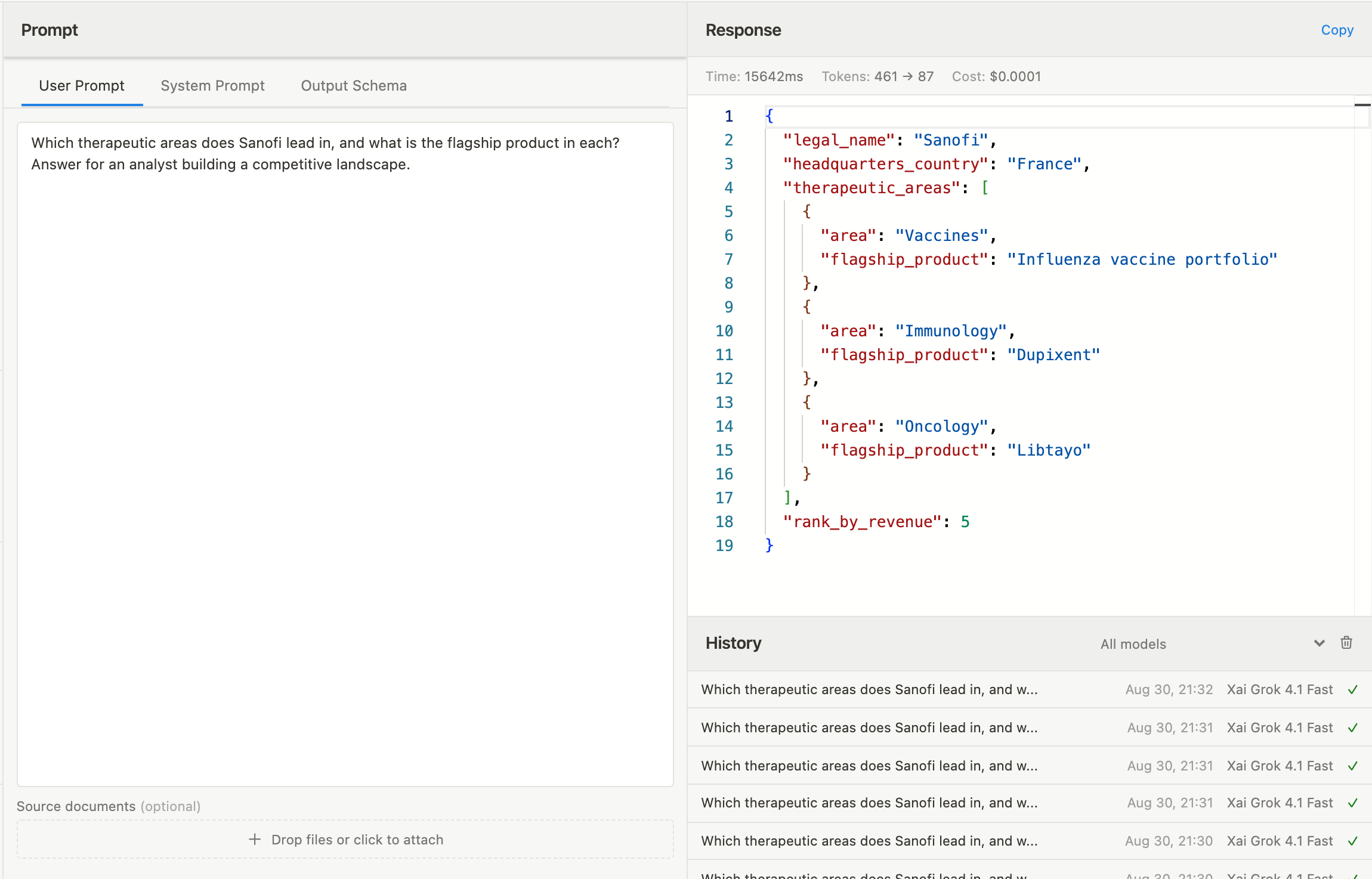Click the Time: 15642ms stat
Image resolution: width=1372 pixels, height=879 pixels.
pos(754,76)
